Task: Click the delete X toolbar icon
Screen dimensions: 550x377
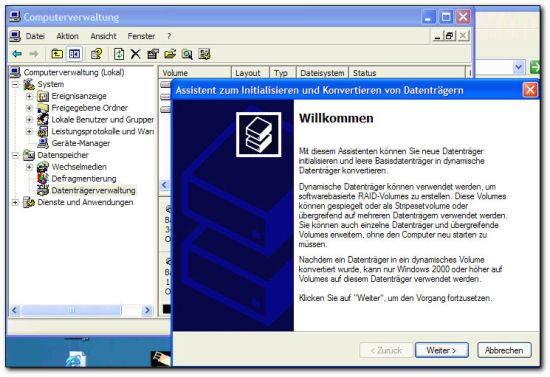Action: [135, 54]
